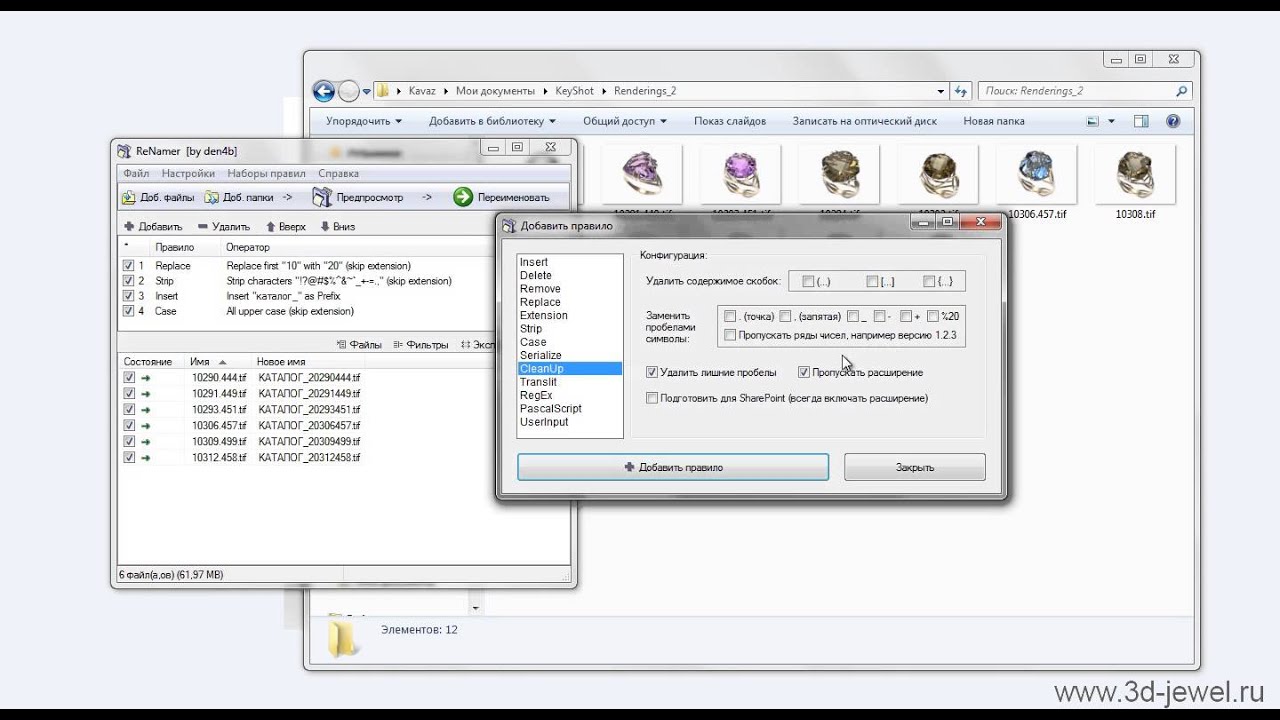1280x720 pixels.
Task: Select the 10308.tif ring thumbnail
Action: coord(1135,176)
